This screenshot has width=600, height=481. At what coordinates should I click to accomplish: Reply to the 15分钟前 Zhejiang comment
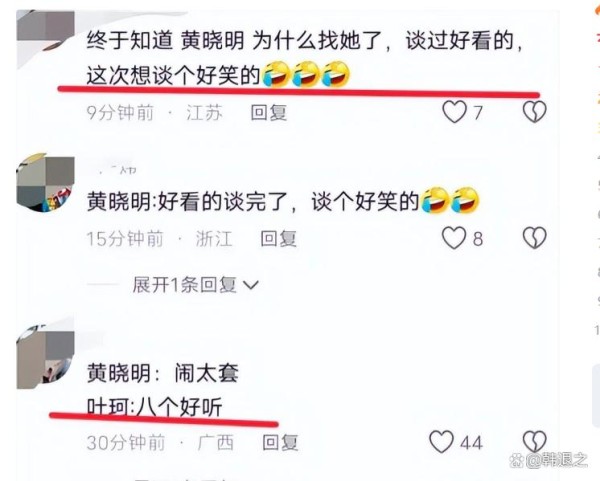tap(279, 239)
